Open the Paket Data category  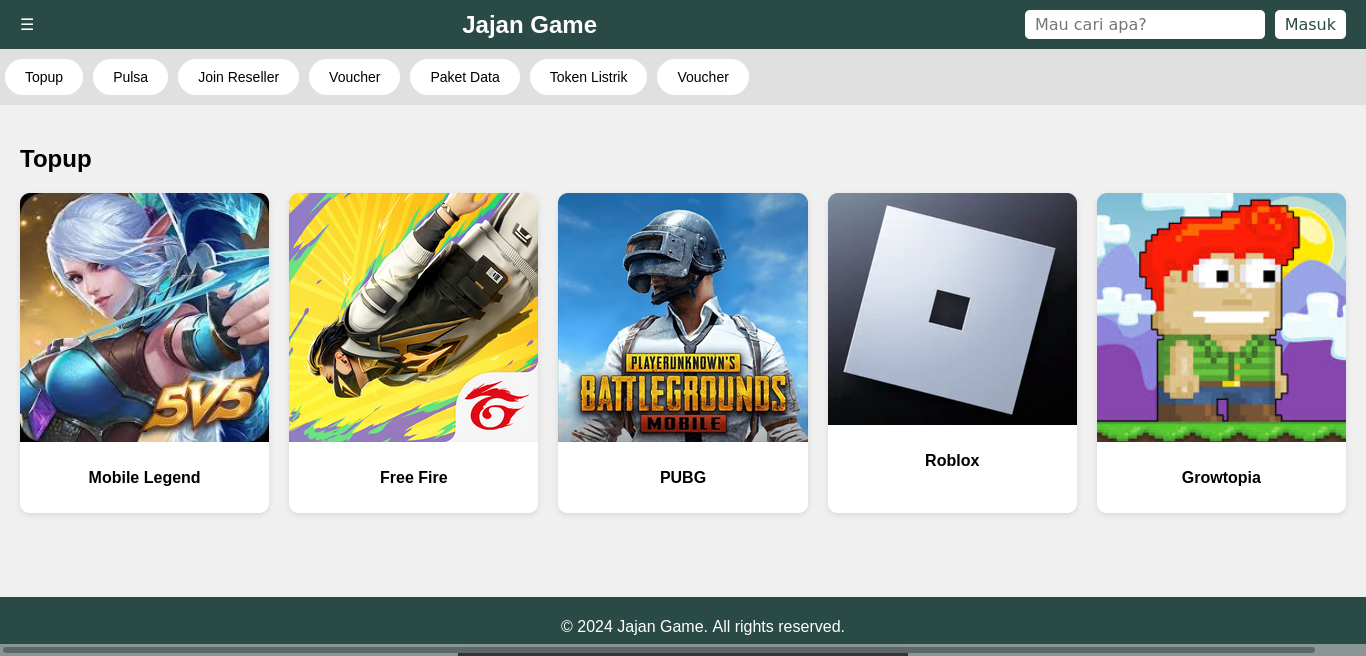pos(464,77)
